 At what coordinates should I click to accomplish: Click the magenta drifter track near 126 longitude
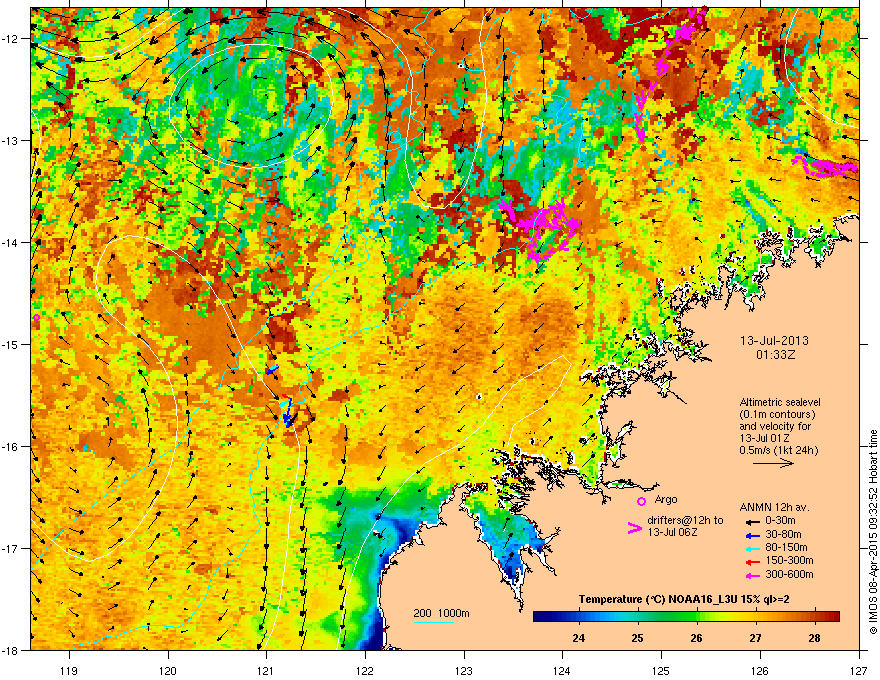coord(825,167)
